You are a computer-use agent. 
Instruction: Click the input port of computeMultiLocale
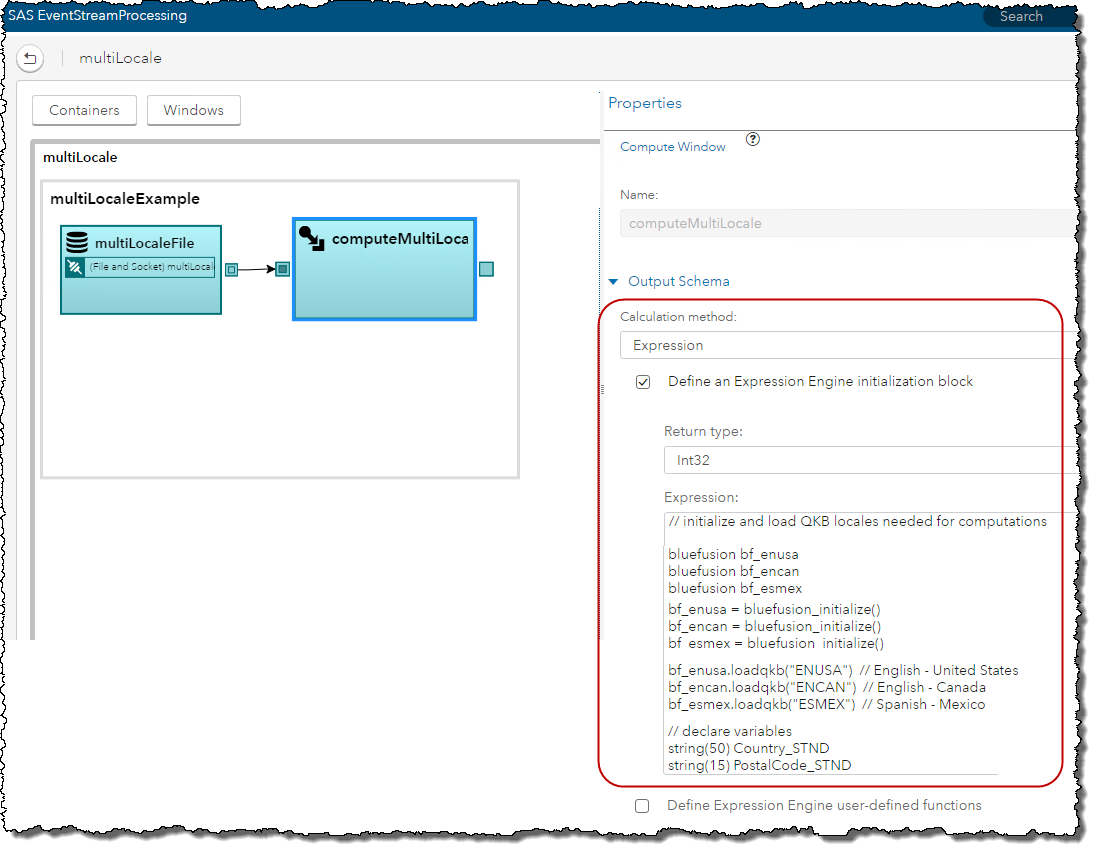point(283,269)
